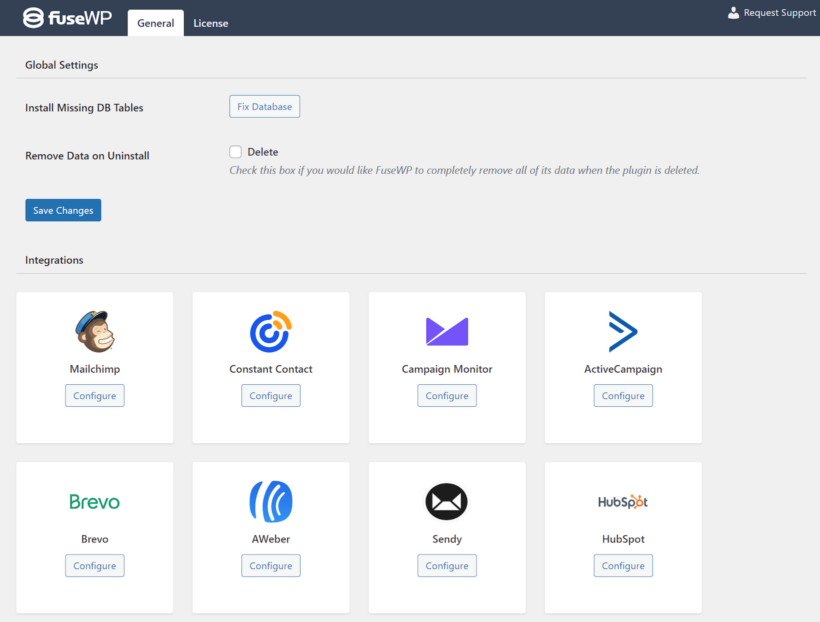Click the ActiveCampaign logo
The width and height of the screenshot is (820, 622).
point(622,330)
